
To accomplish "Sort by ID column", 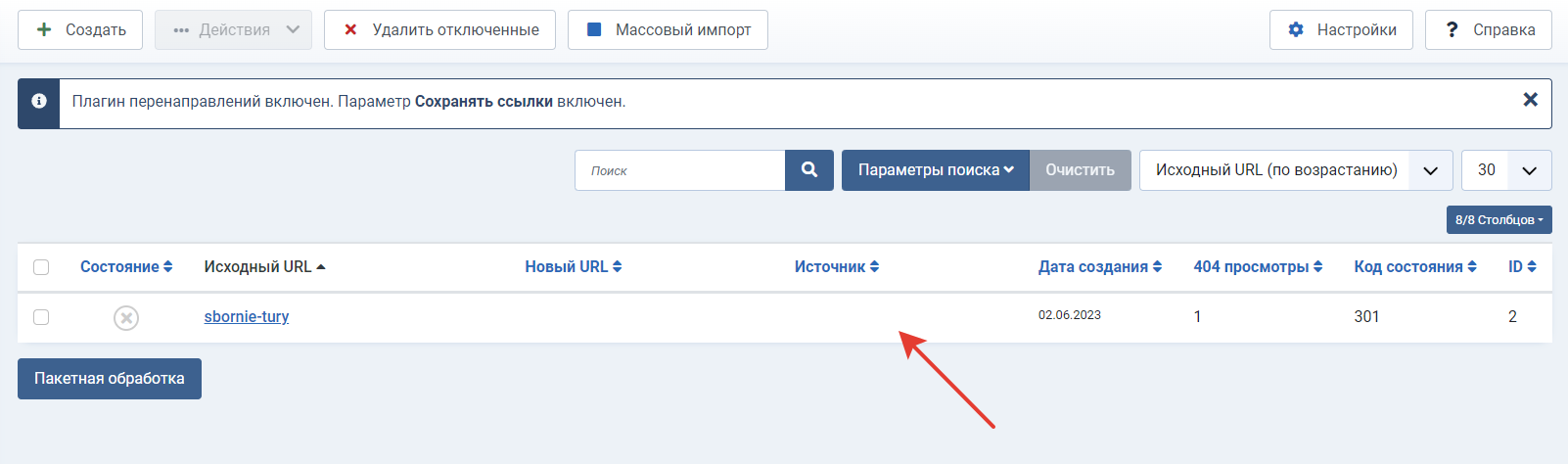I will (1522, 267).
